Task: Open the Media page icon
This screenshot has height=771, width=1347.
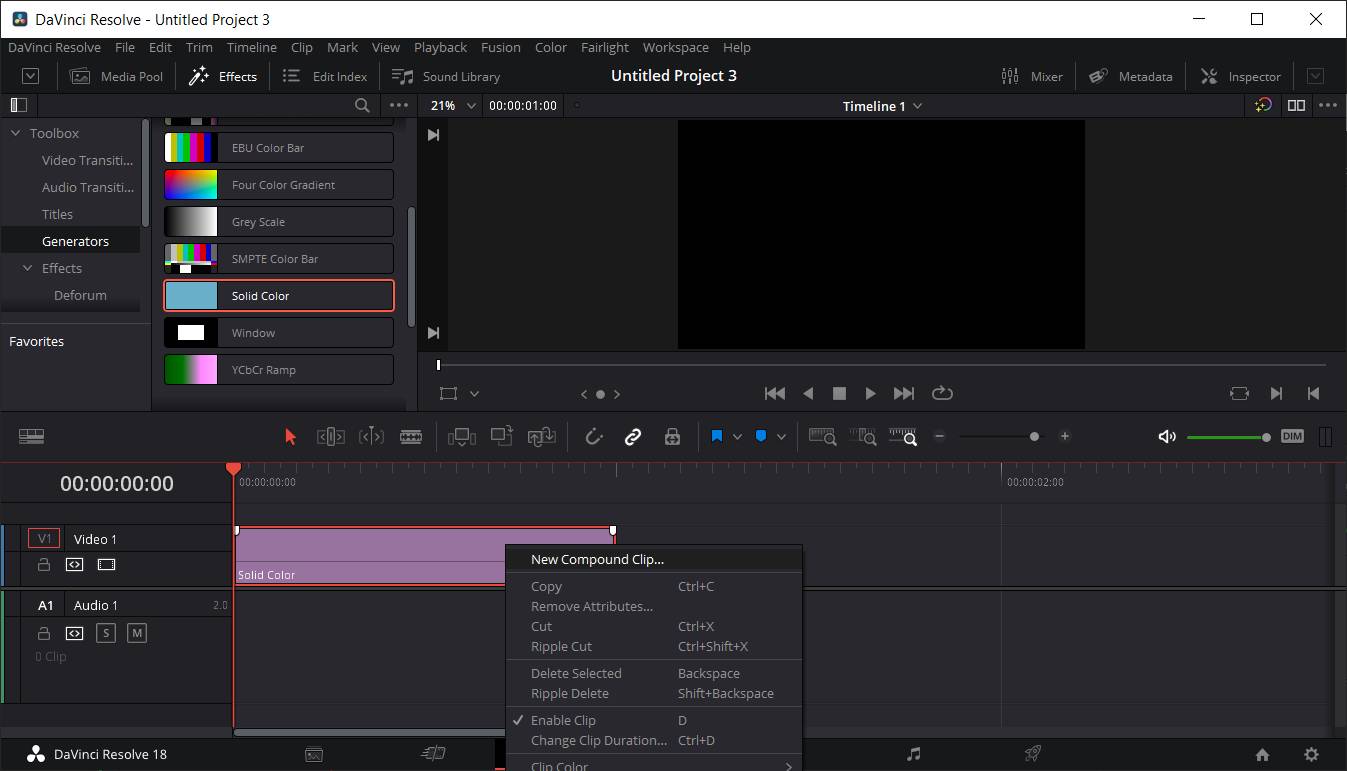Action: [x=314, y=754]
